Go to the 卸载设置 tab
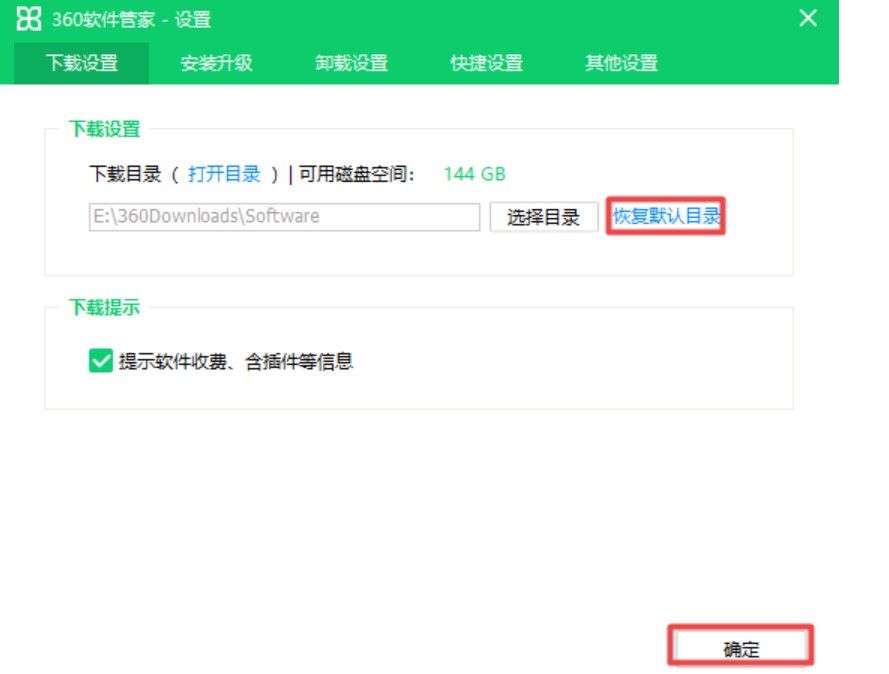 pos(351,63)
